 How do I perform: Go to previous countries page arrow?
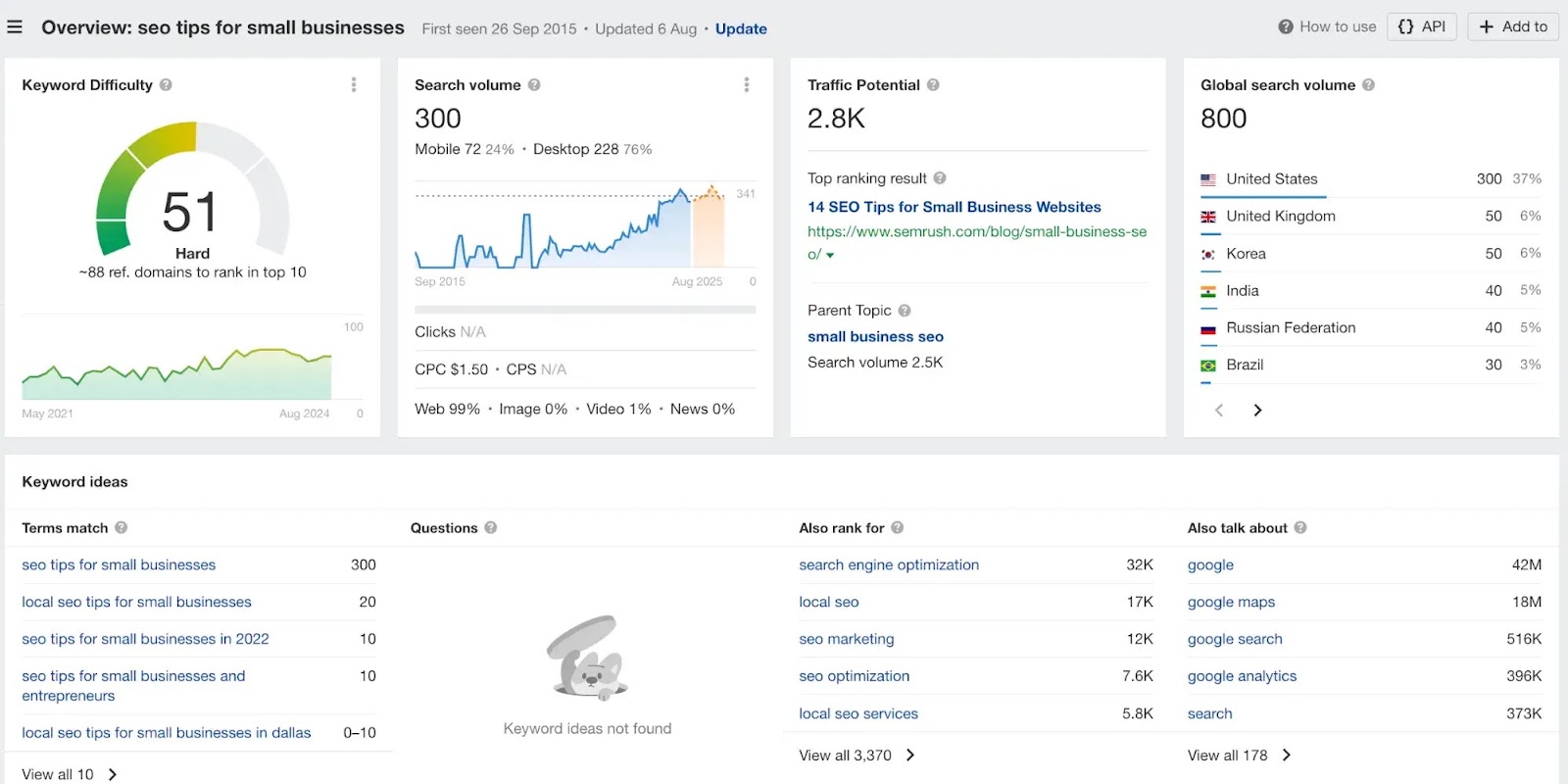point(1219,410)
